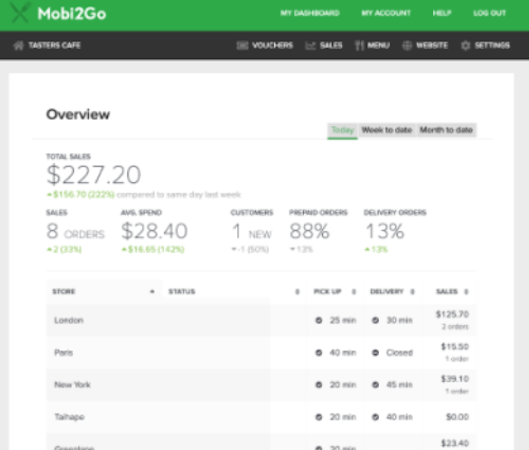The width and height of the screenshot is (529, 450).
Task: Click New York delivery clock icon
Action: [375, 385]
